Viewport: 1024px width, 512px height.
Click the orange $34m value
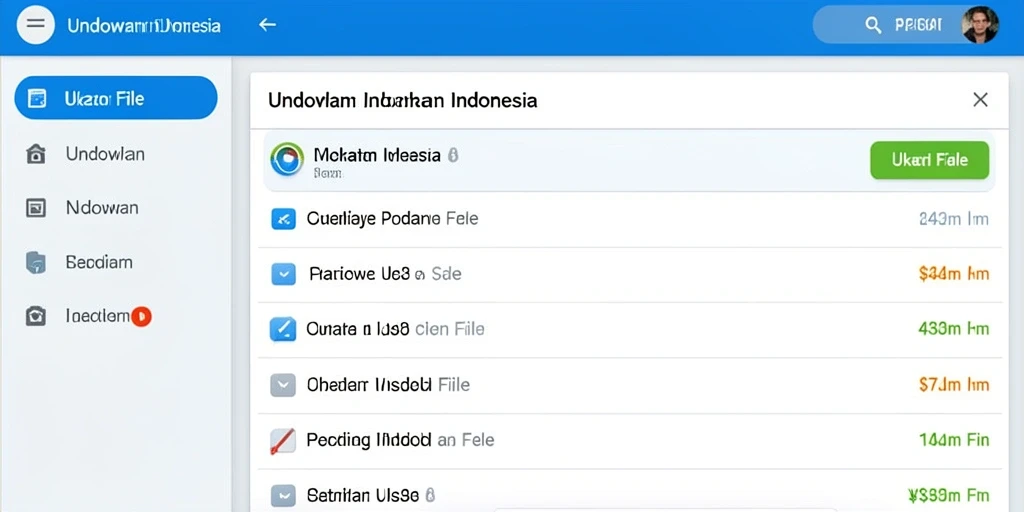point(953,274)
